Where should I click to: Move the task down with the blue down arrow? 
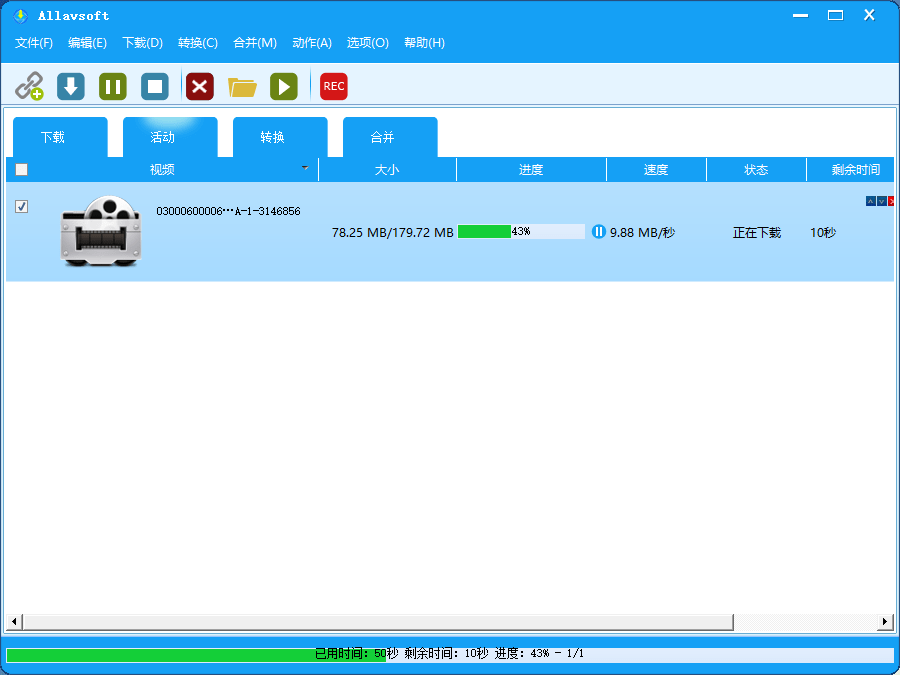point(882,201)
